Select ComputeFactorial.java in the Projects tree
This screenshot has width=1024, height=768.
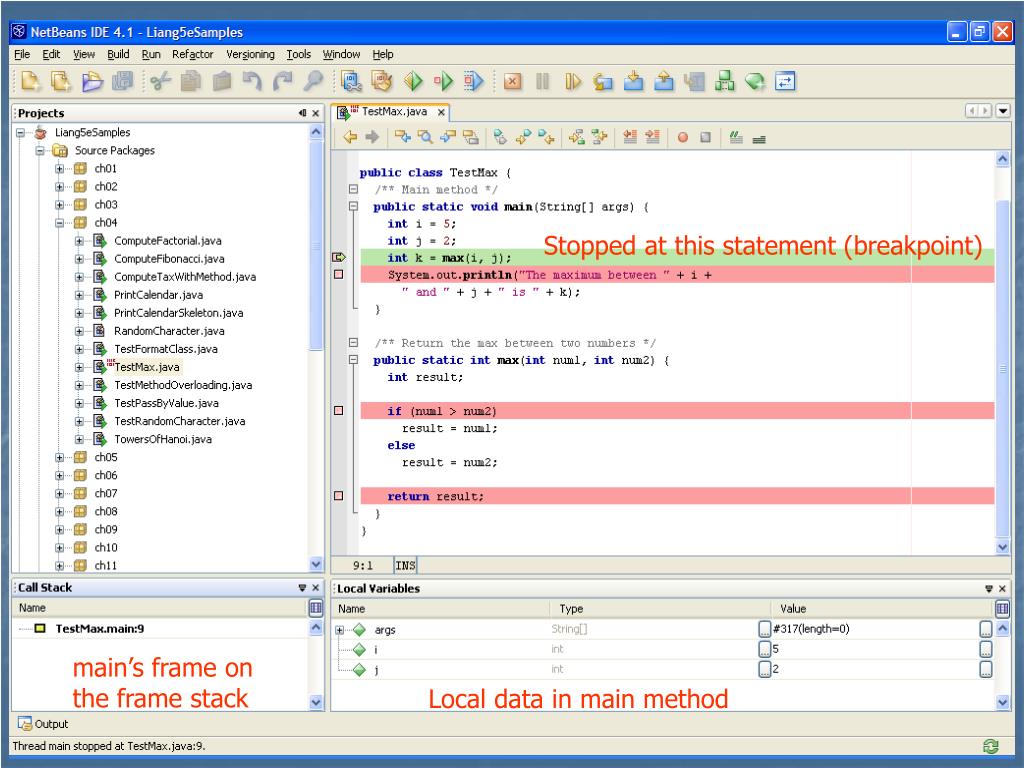pyautogui.click(x=167, y=241)
